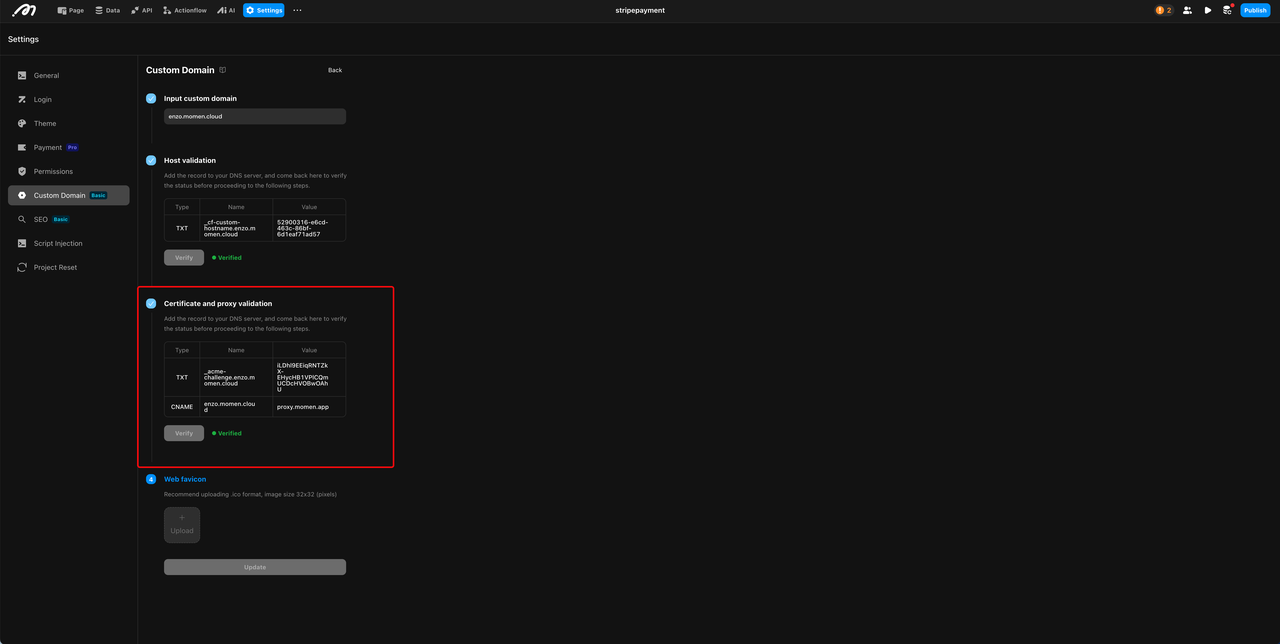This screenshot has height=644, width=1280.
Task: Click the Payment sidebar icon
Action: (22, 147)
